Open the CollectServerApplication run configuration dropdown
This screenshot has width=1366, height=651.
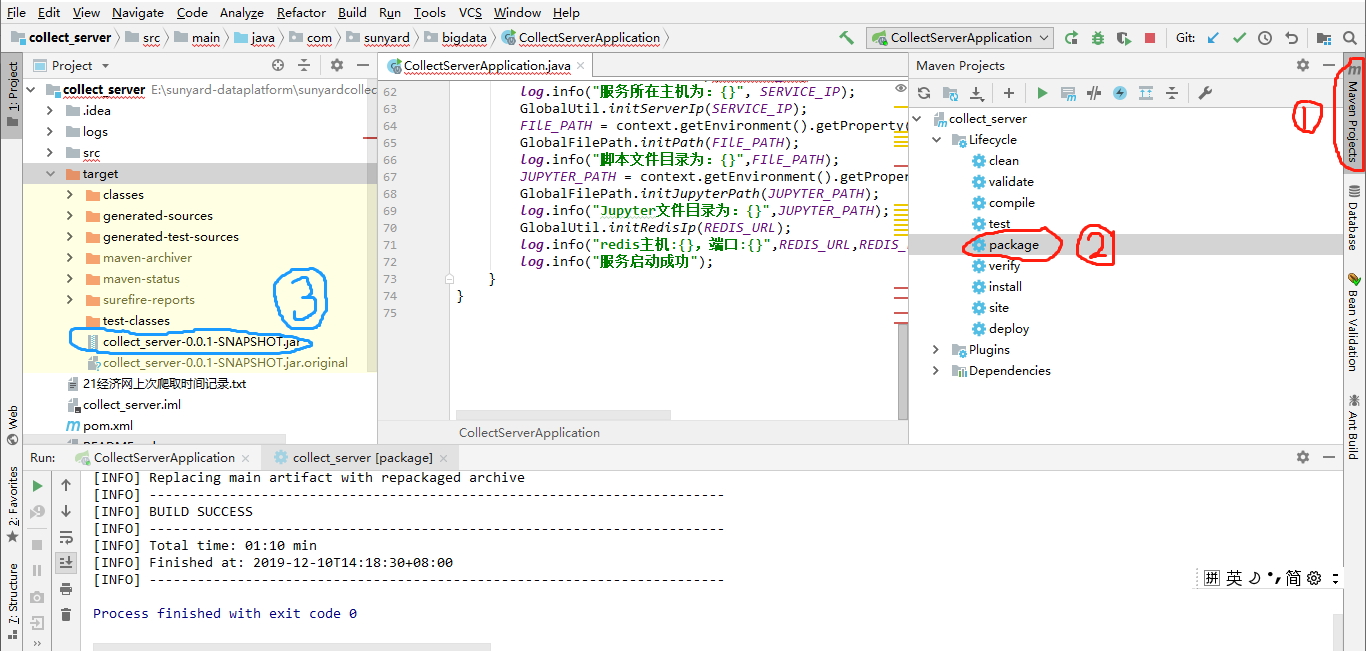(x=960, y=38)
